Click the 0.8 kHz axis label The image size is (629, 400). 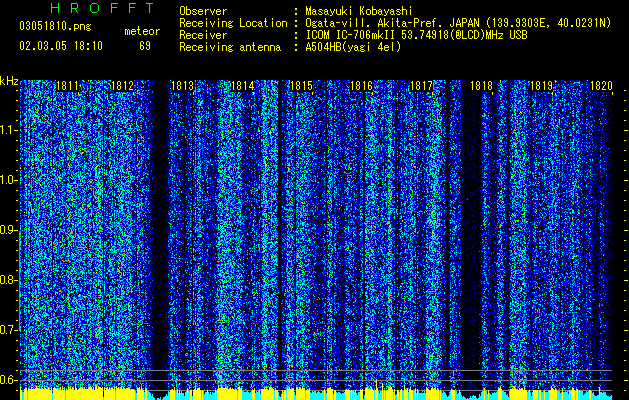[x=8, y=280]
